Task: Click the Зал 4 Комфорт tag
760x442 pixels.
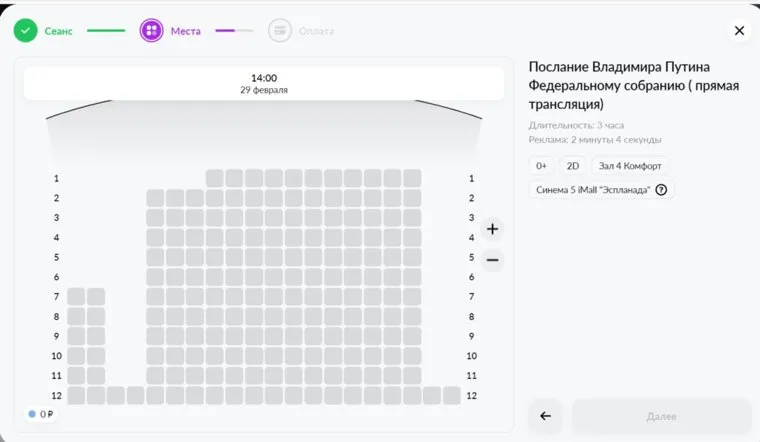Action: [627, 166]
